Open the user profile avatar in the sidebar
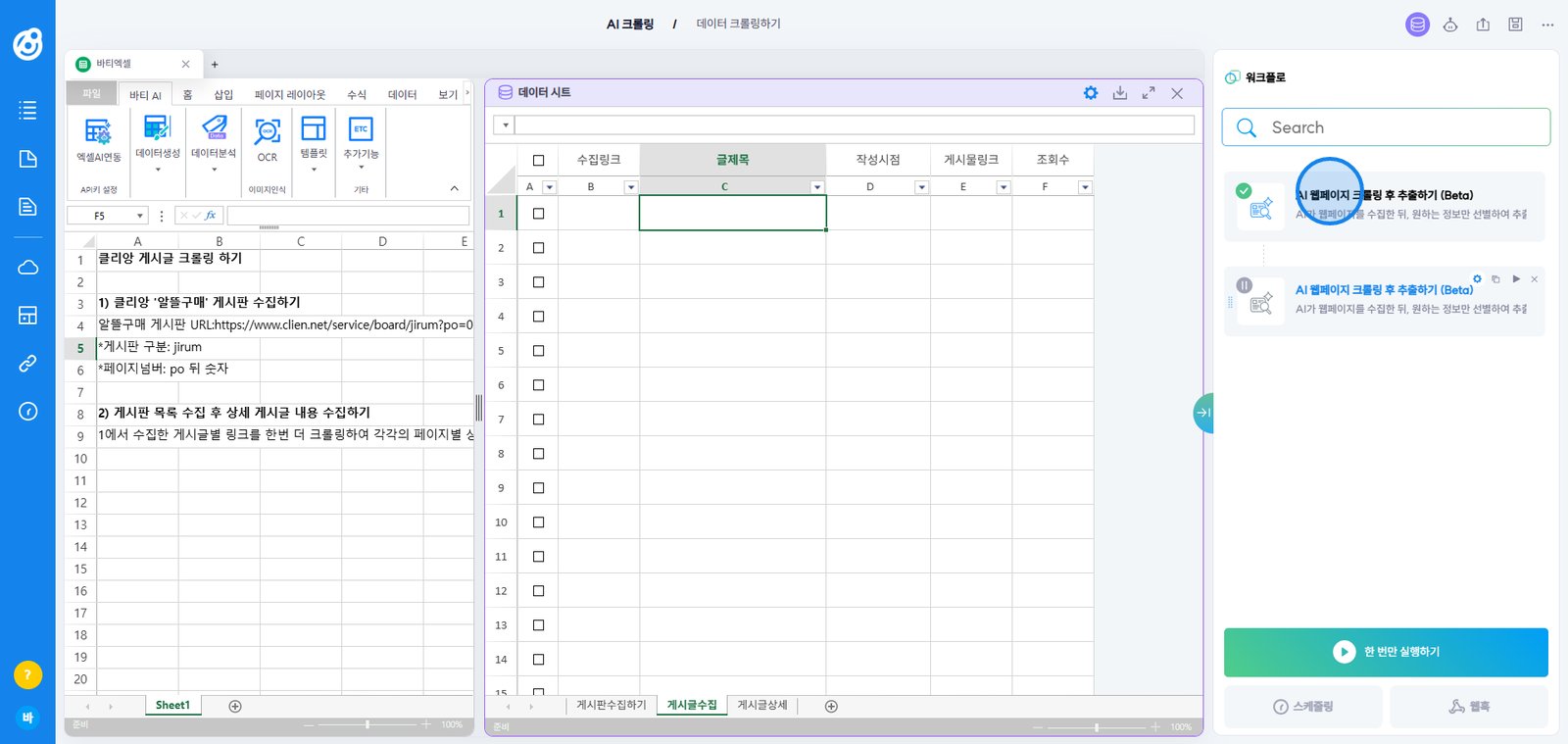Image resolution: width=1568 pixels, height=744 pixels. (27, 718)
